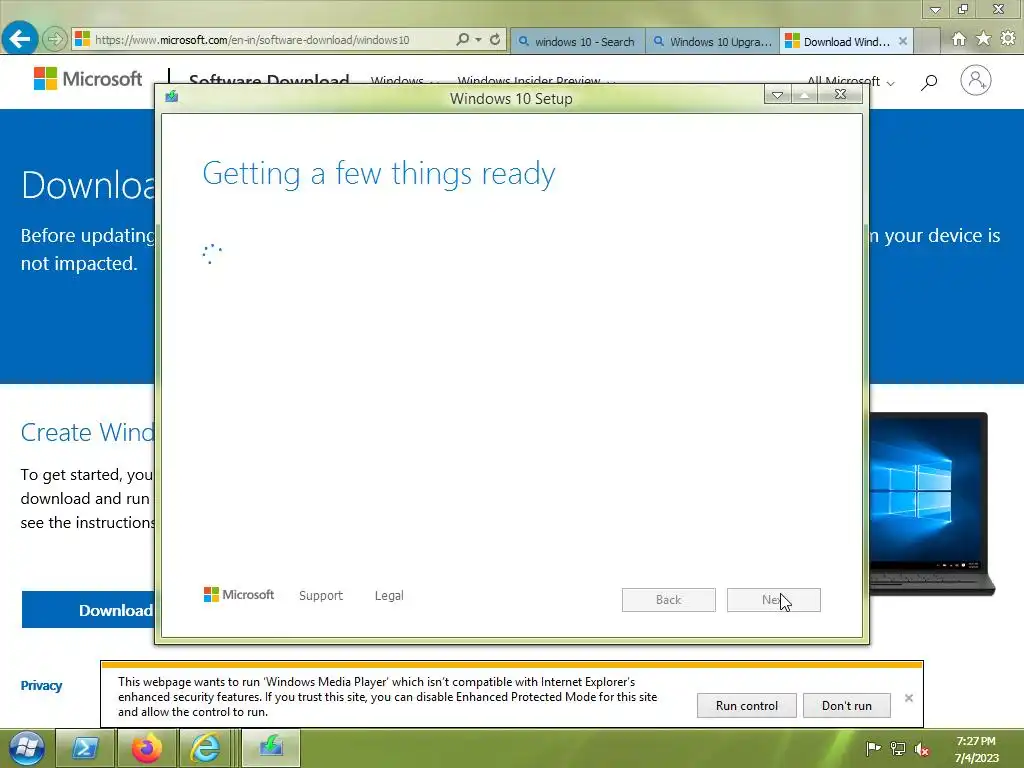The width and height of the screenshot is (1024, 768).
Task: Open the address bar dropdown arrow
Action: [479, 39]
